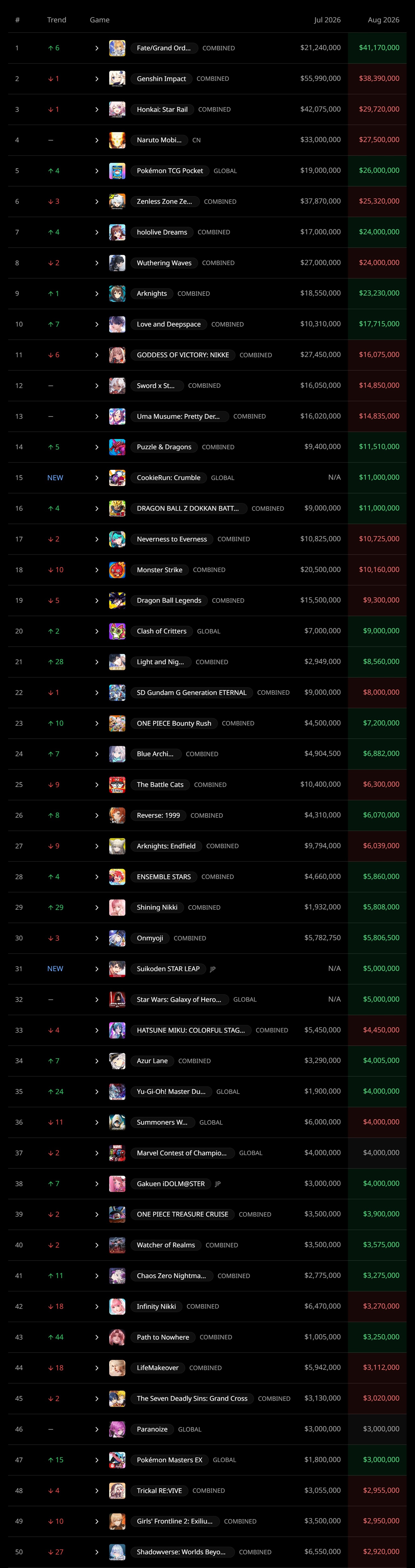Click The Battle Cats game icon
This screenshot has height=1568, width=415.
[117, 785]
